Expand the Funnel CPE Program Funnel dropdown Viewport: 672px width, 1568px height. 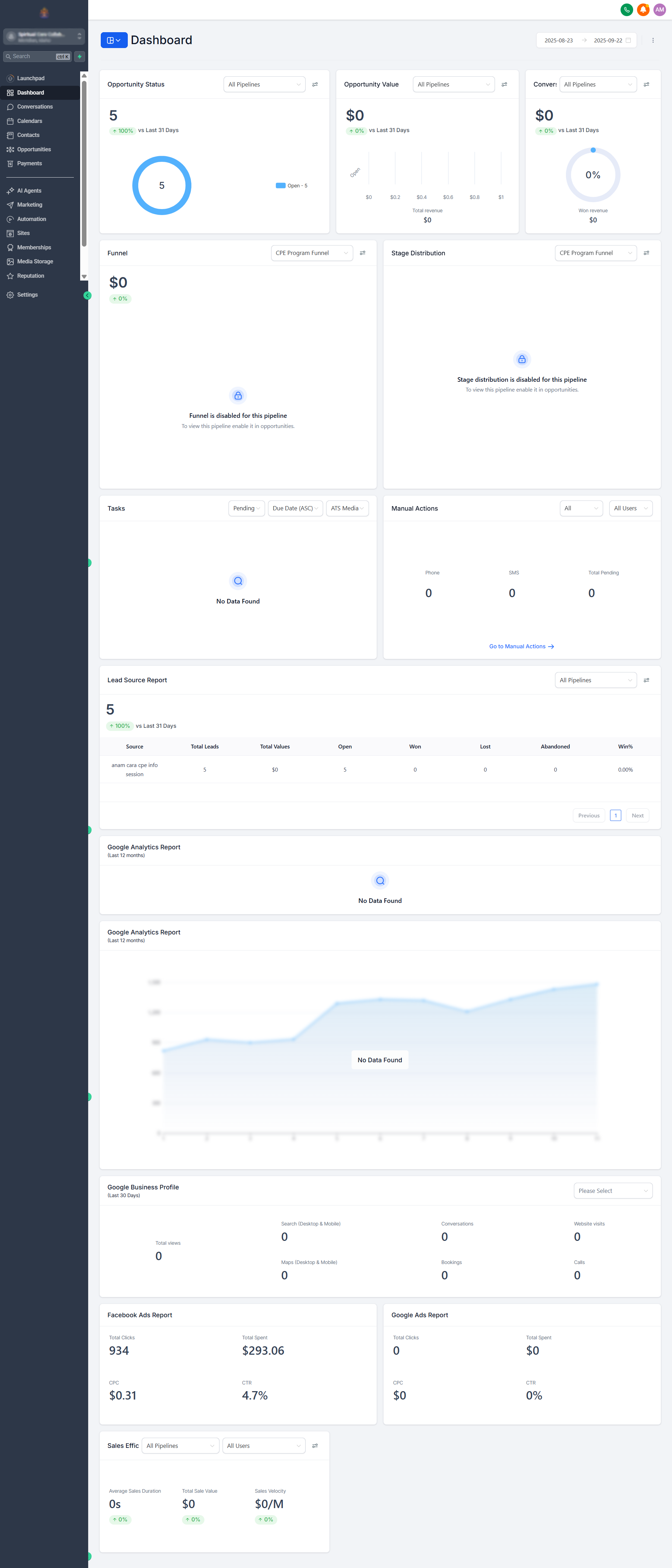[x=311, y=253]
